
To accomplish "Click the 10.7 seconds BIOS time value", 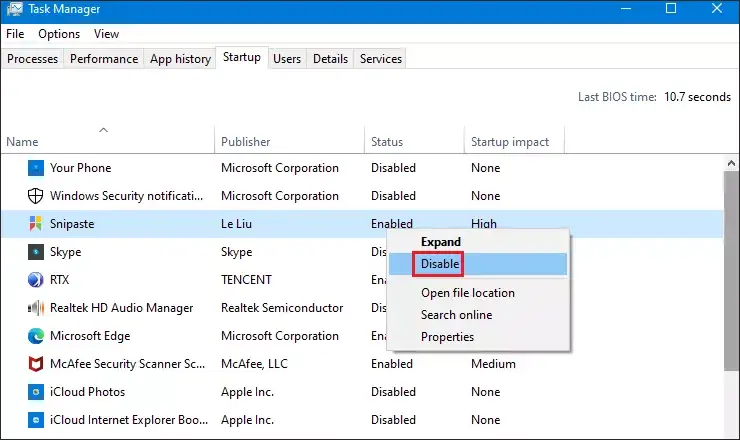I will 698,97.
